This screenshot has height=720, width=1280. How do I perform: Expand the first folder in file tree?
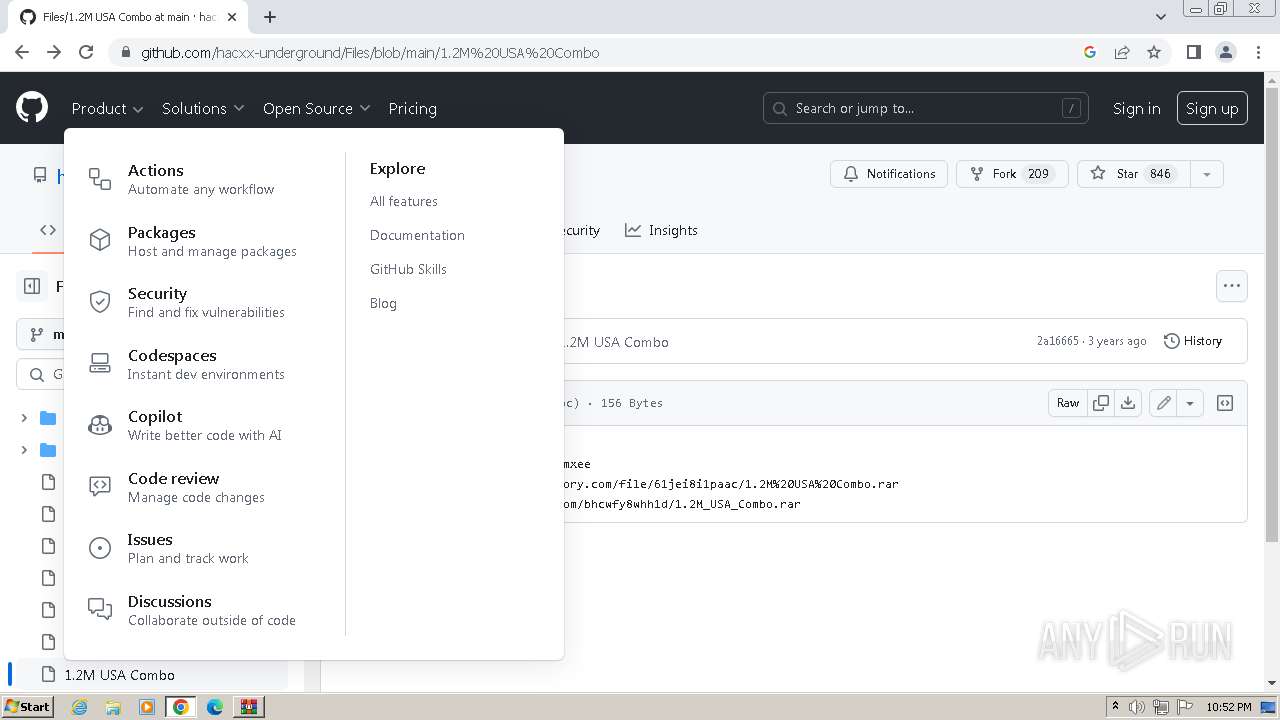(24, 418)
